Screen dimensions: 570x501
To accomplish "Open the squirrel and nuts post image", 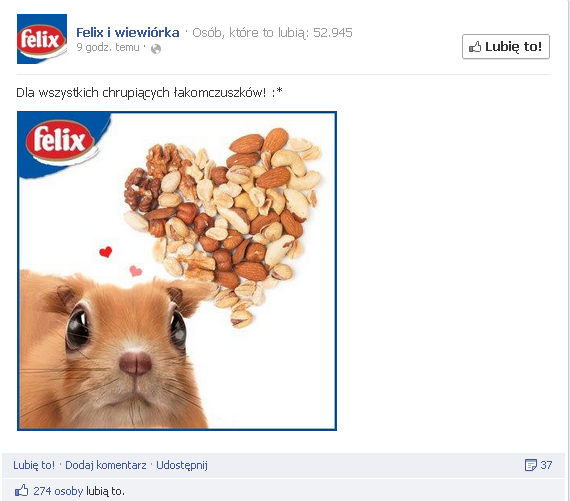I will point(177,271).
